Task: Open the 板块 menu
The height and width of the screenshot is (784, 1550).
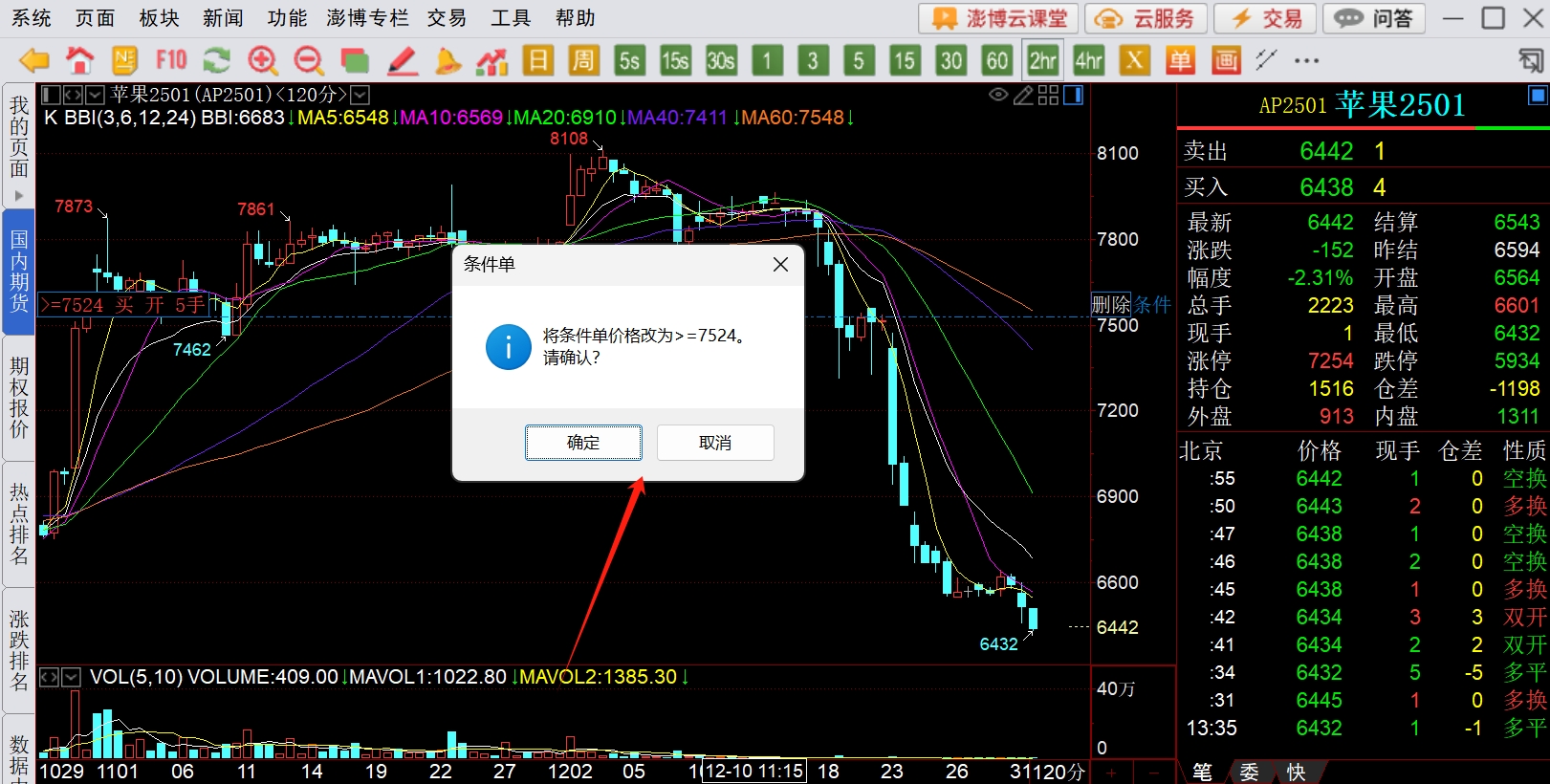Action: pyautogui.click(x=159, y=18)
